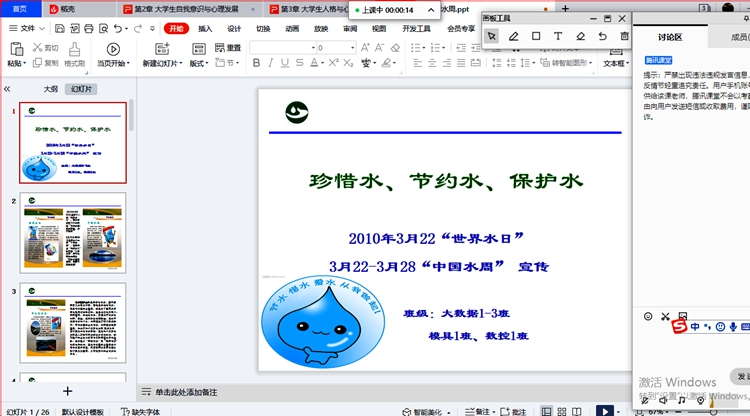The image size is (750, 416).
Task: Clear the board with trash icon
Action: click(624, 36)
